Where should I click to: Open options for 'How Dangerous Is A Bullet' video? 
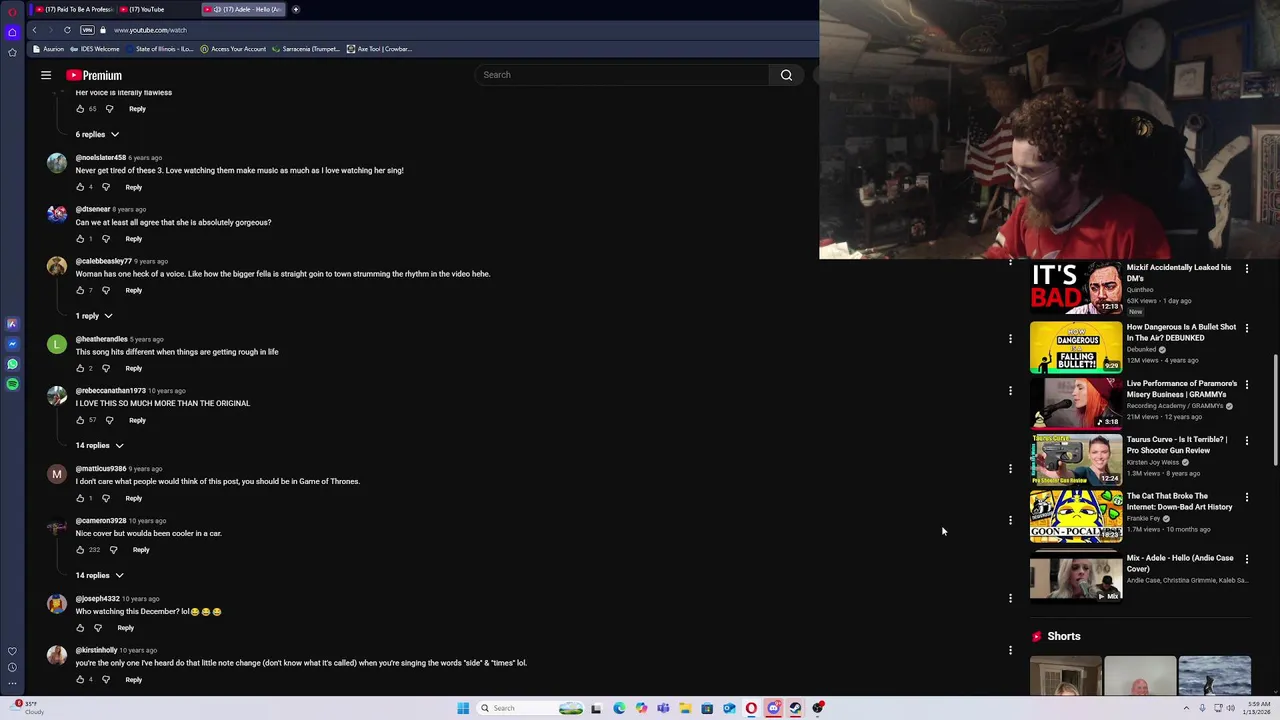(1247, 328)
